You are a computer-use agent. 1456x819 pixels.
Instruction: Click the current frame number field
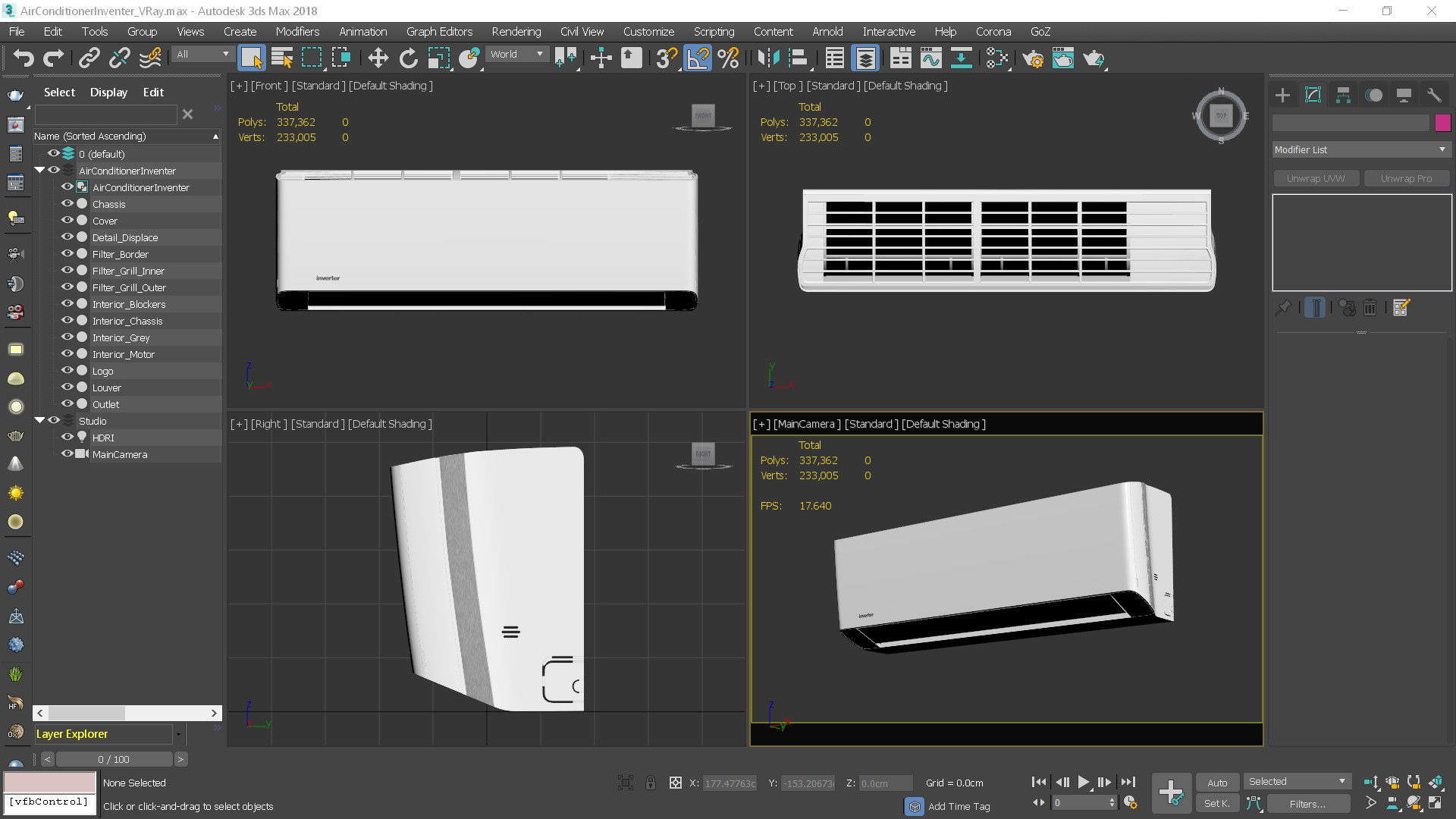click(x=1080, y=802)
